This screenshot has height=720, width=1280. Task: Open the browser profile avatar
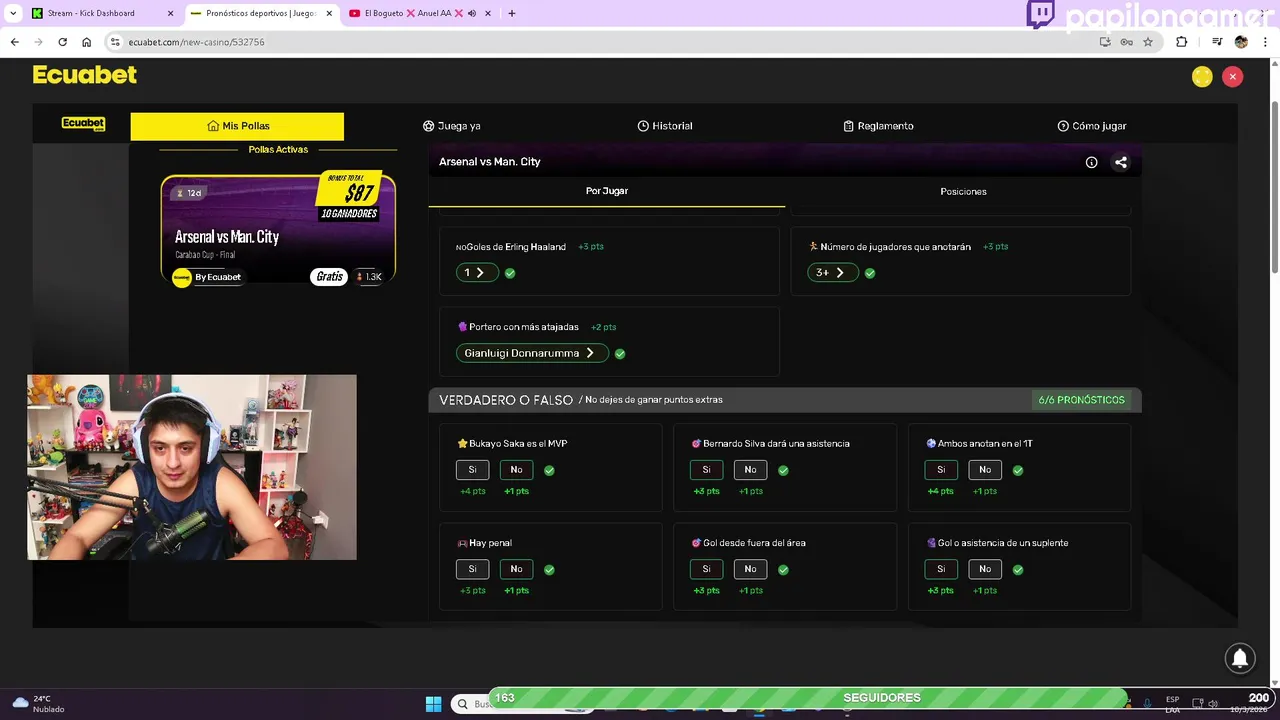click(x=1241, y=42)
